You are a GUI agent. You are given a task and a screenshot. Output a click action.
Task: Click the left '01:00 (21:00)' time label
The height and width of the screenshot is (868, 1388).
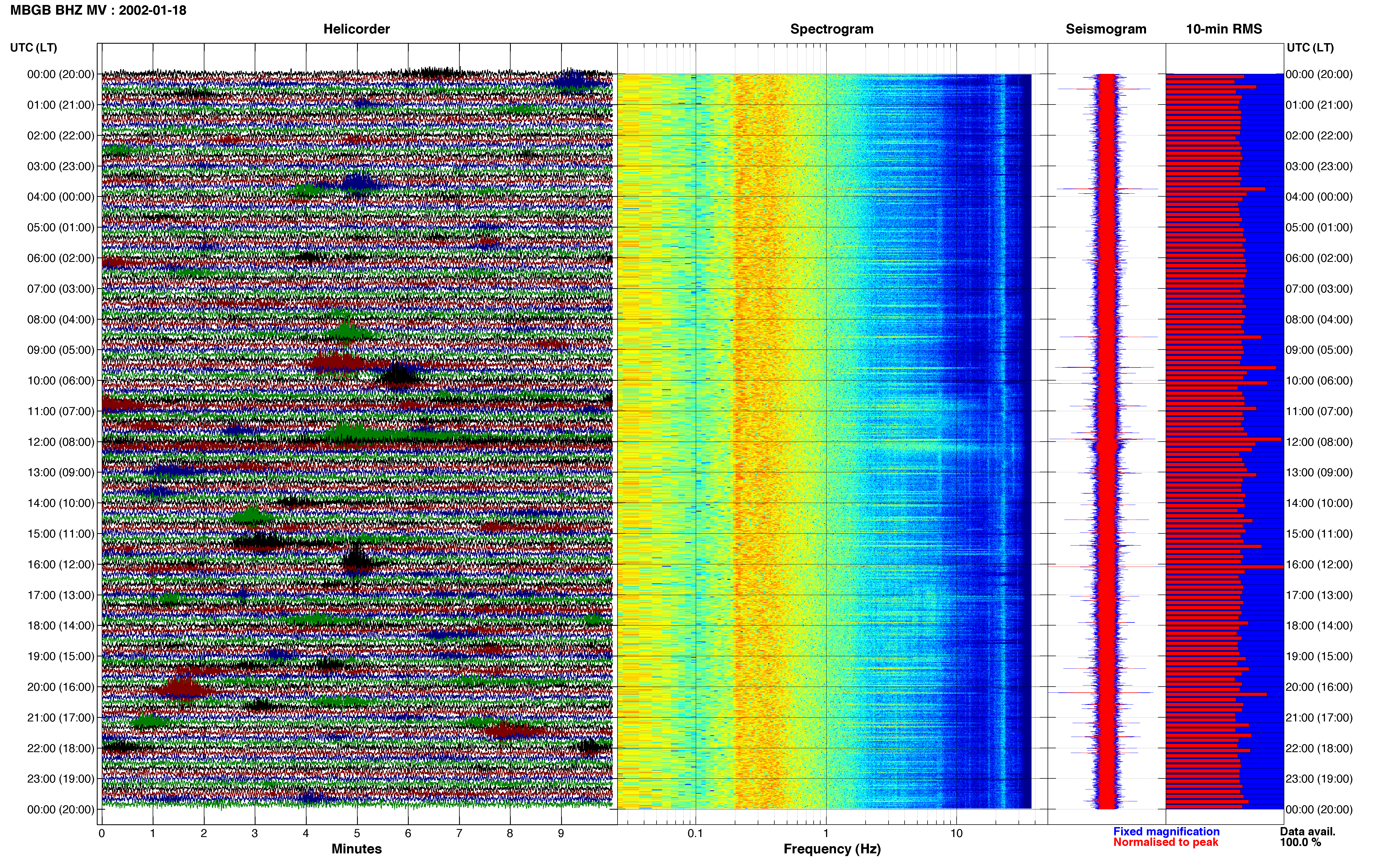pyautogui.click(x=60, y=105)
